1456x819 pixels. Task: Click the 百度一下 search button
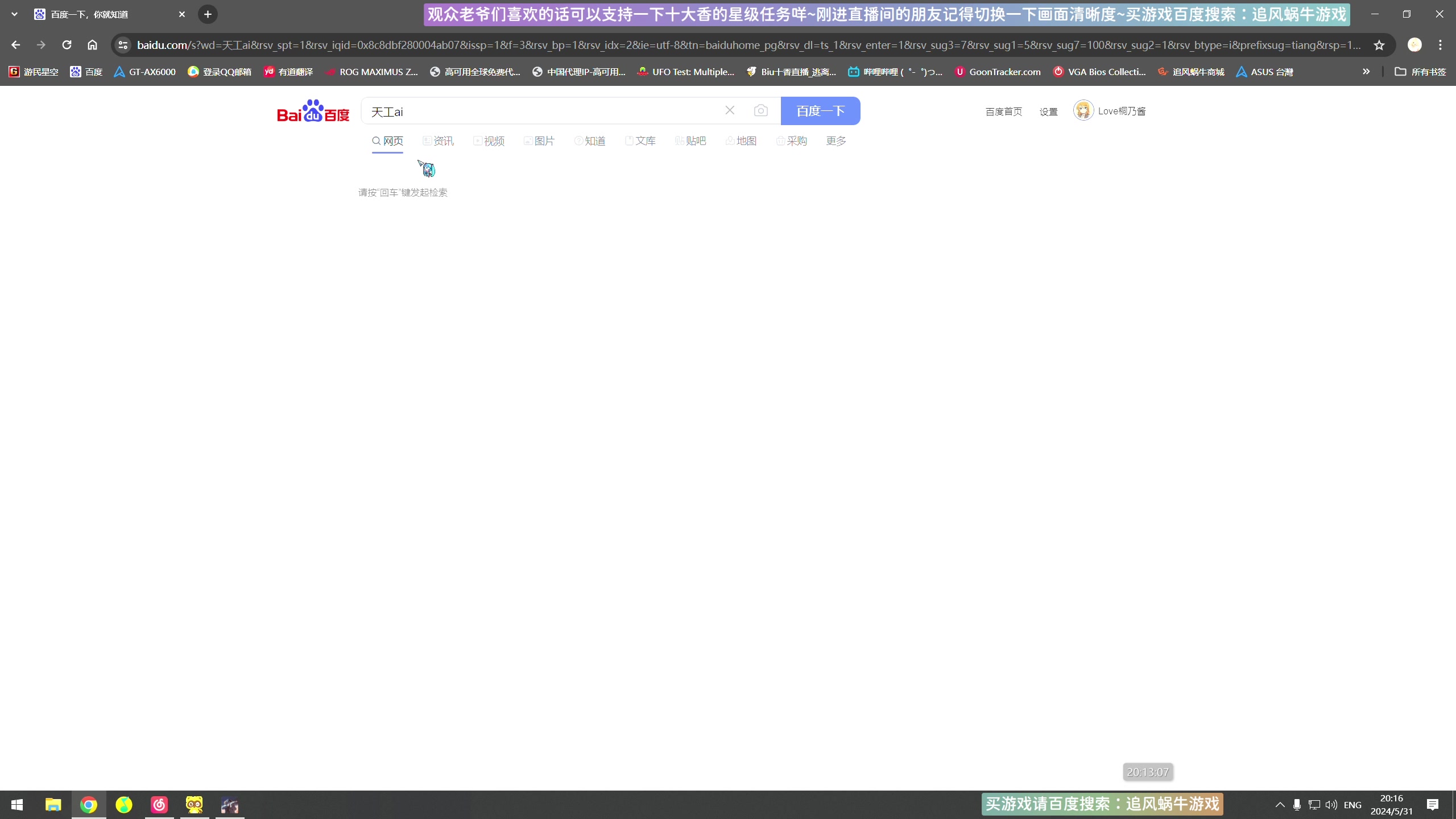(x=820, y=111)
